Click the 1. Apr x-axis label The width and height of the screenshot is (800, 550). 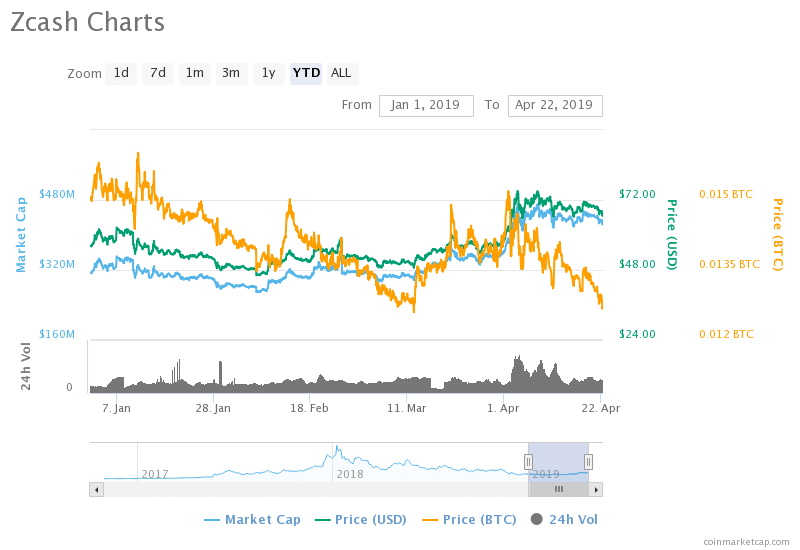503,408
